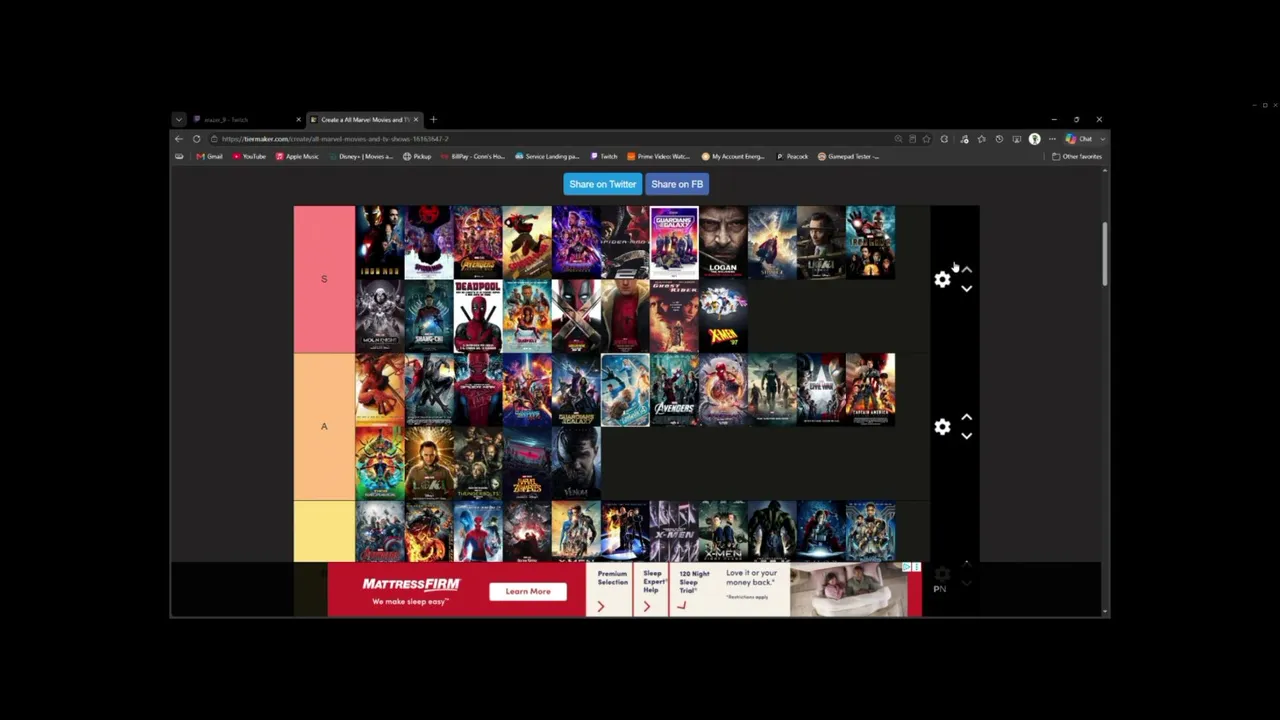
Task: Open the favorites list toolbar icon
Action: click(x=981, y=139)
